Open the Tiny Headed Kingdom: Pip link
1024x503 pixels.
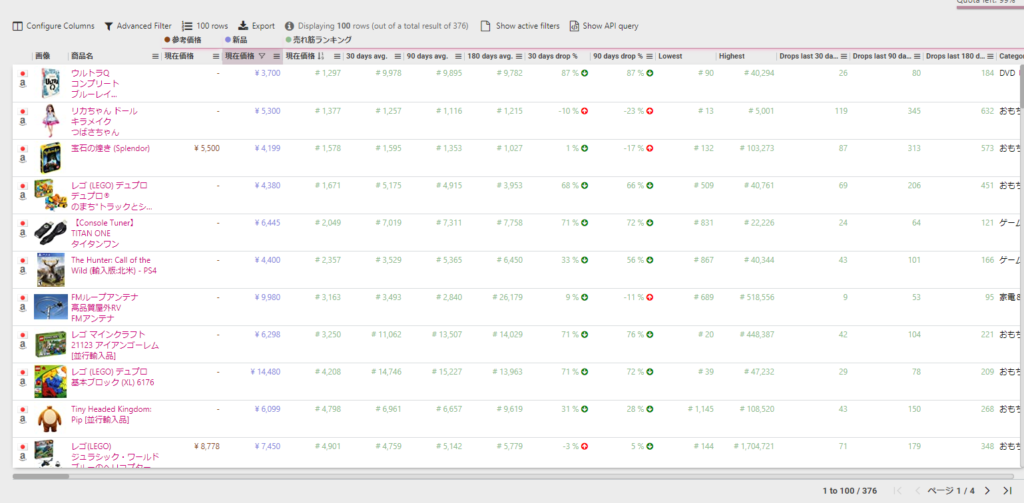point(111,414)
